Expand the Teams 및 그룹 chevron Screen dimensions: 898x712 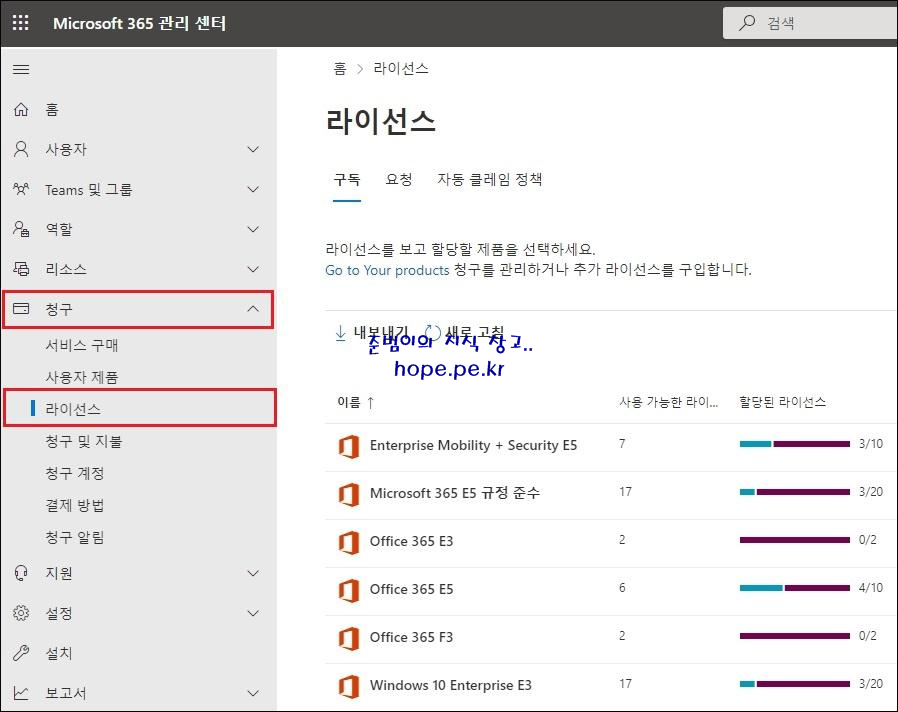click(253, 189)
